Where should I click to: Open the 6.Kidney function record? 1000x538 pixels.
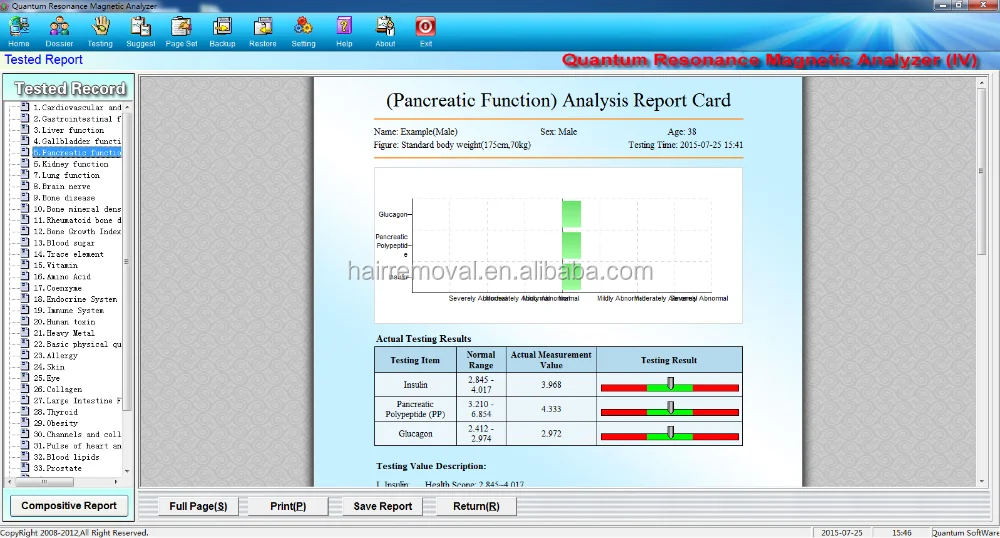point(71,164)
